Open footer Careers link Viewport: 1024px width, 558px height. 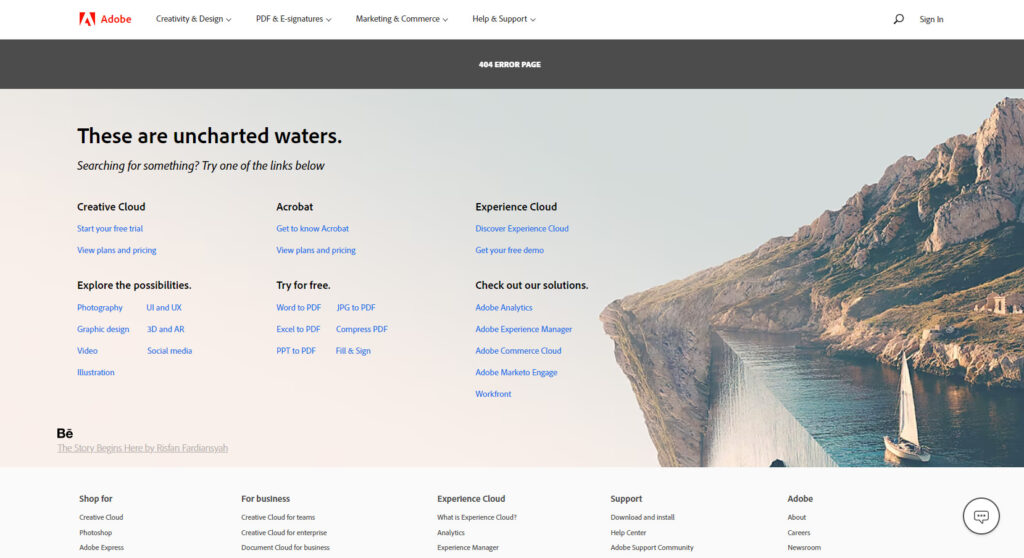click(799, 533)
